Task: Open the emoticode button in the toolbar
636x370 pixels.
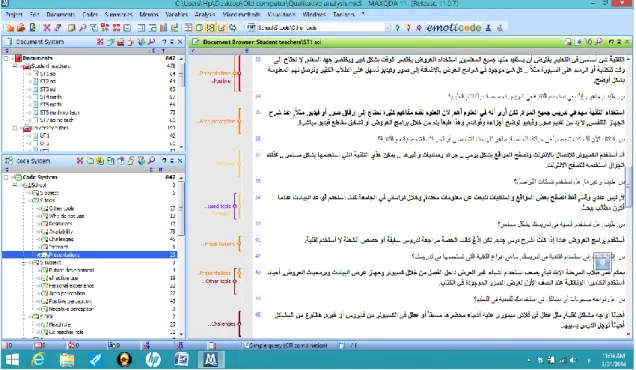Action: (x=454, y=28)
